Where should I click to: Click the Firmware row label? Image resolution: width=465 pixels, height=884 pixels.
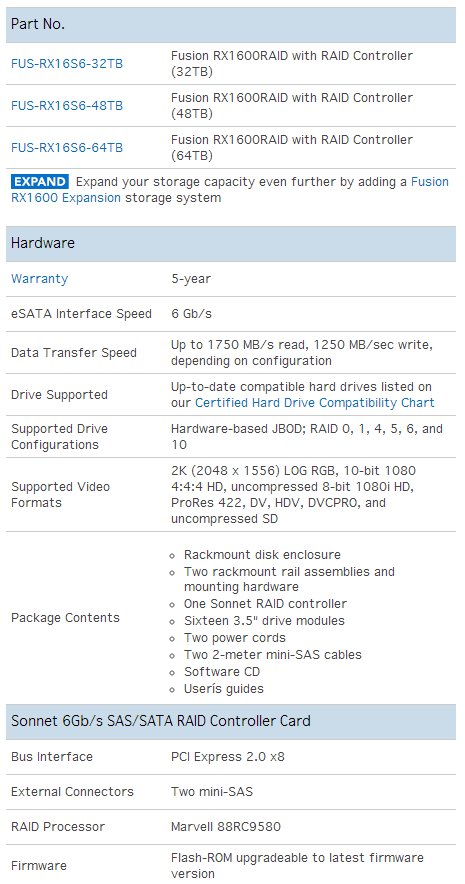(39, 865)
